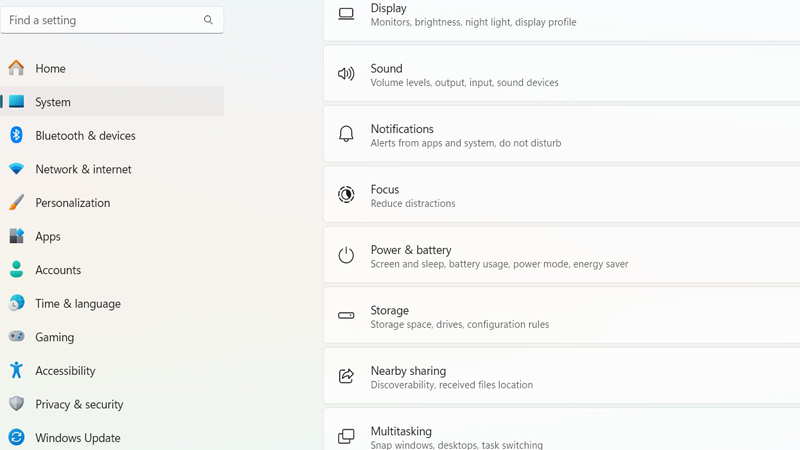Open the Accounts section

112,270
